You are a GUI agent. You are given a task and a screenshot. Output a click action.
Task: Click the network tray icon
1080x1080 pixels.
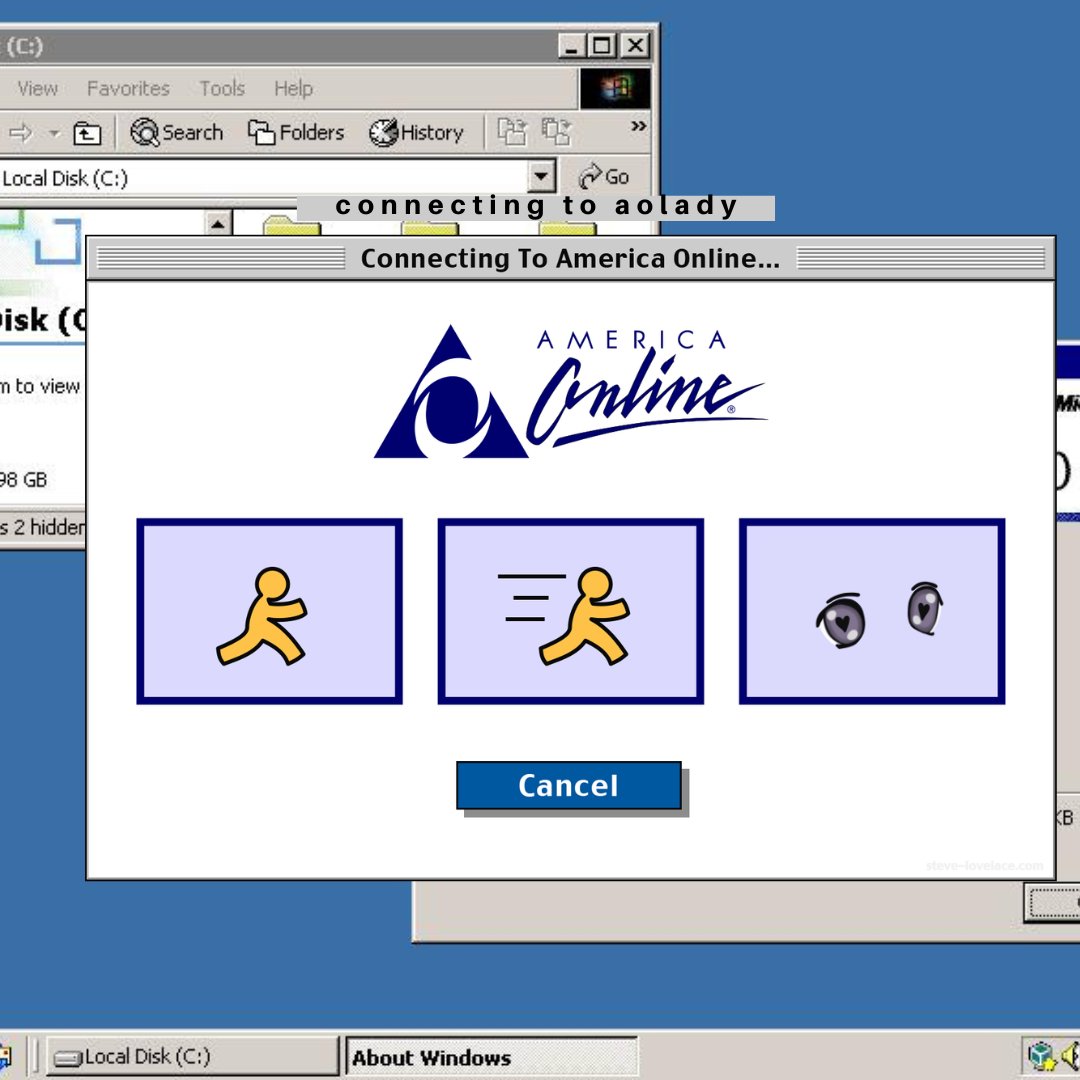(1041, 1056)
